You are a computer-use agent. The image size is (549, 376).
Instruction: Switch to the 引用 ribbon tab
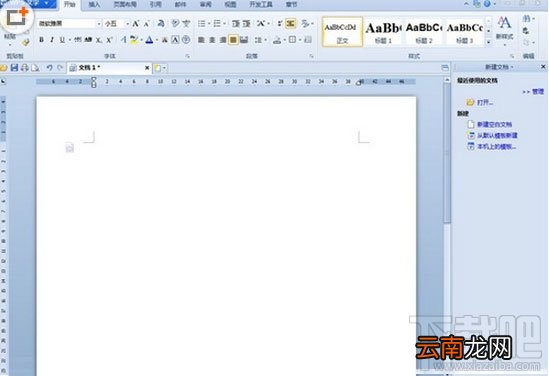(x=155, y=4)
